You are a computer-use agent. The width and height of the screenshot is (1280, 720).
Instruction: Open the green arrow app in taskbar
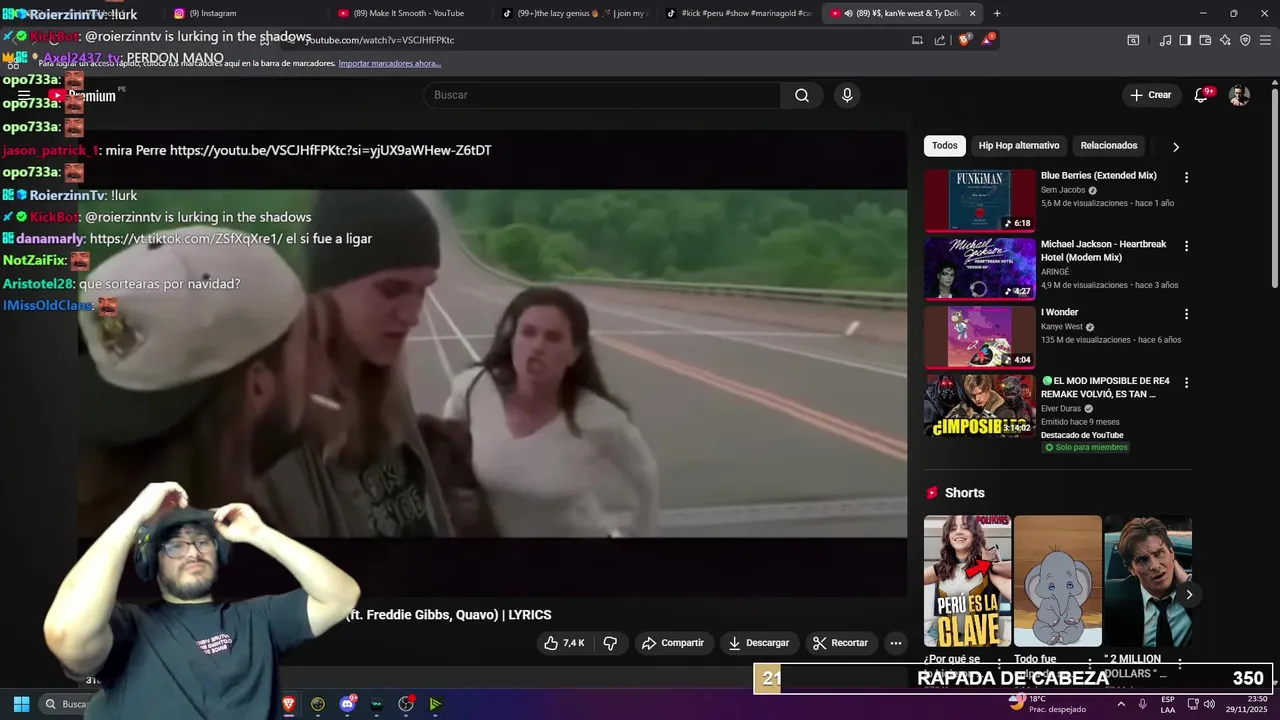(435, 704)
